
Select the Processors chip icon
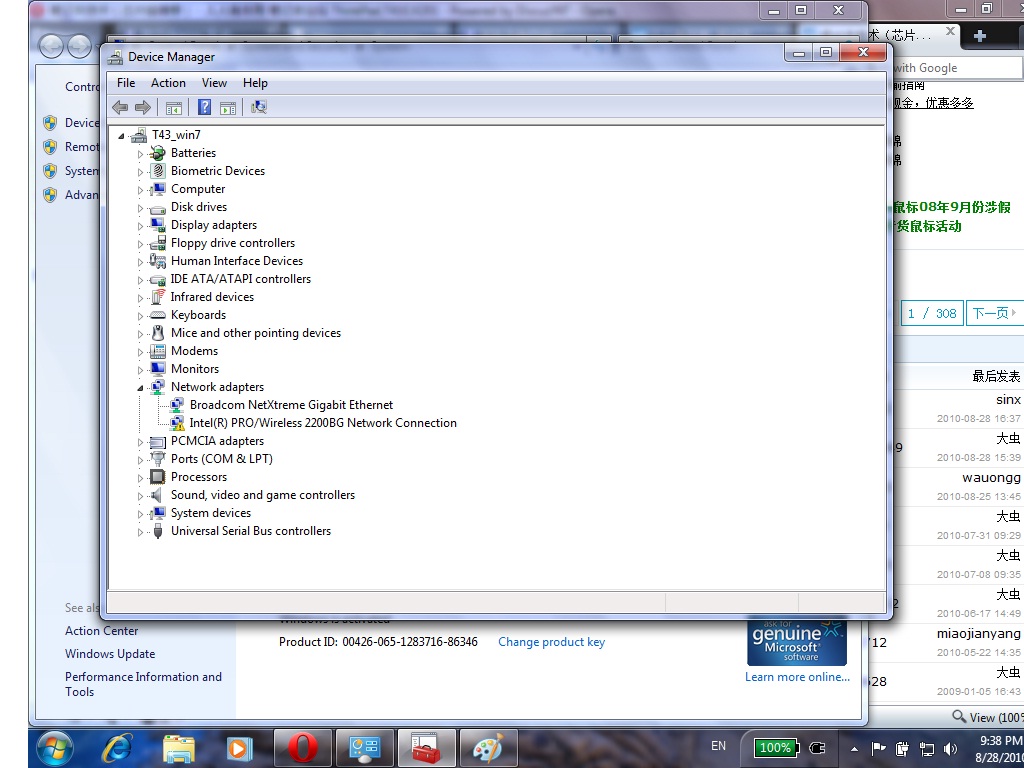tap(157, 477)
